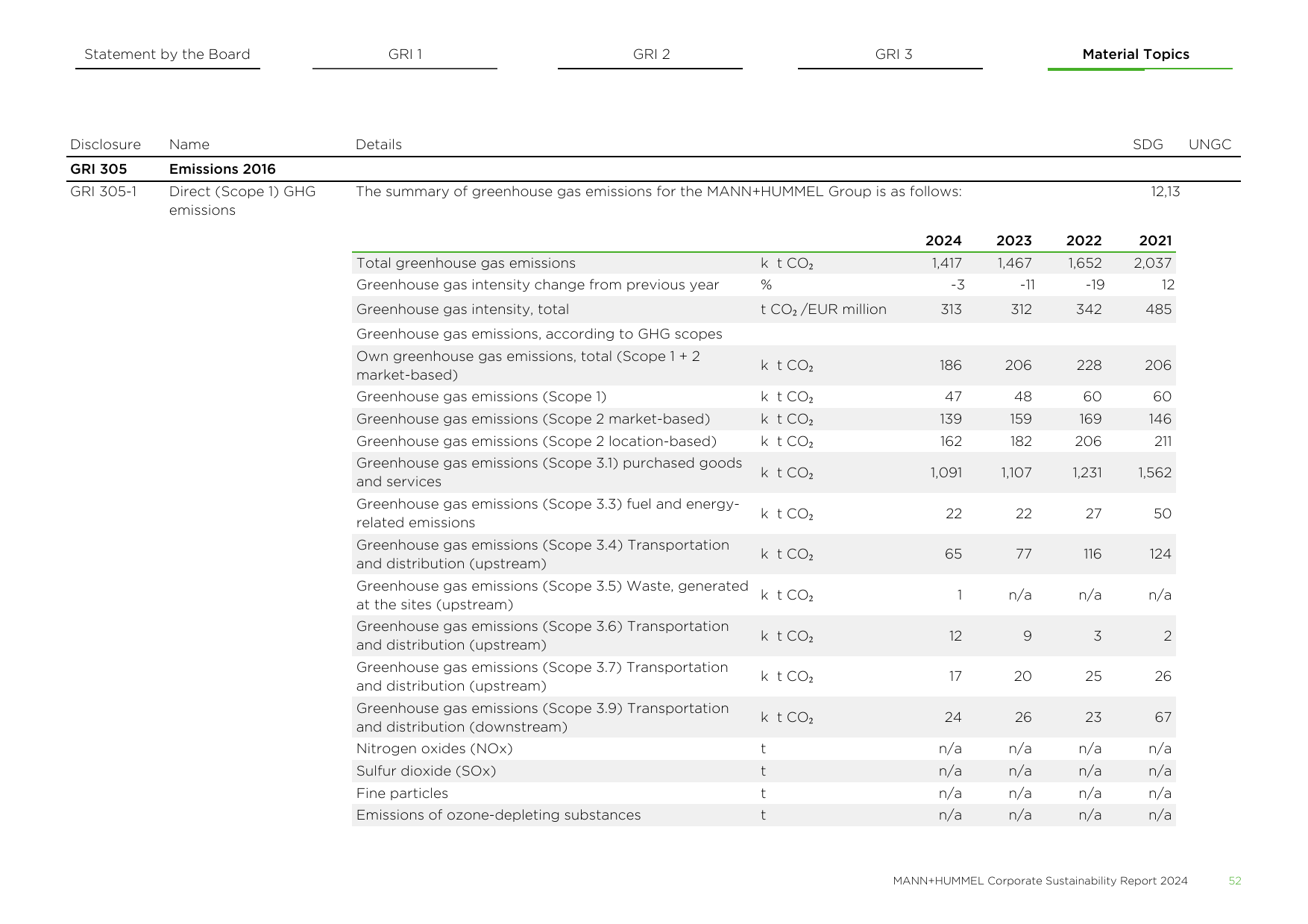
Task: Click Greenhouse gas emissions, according to GHG scopes
Action: click(539, 334)
